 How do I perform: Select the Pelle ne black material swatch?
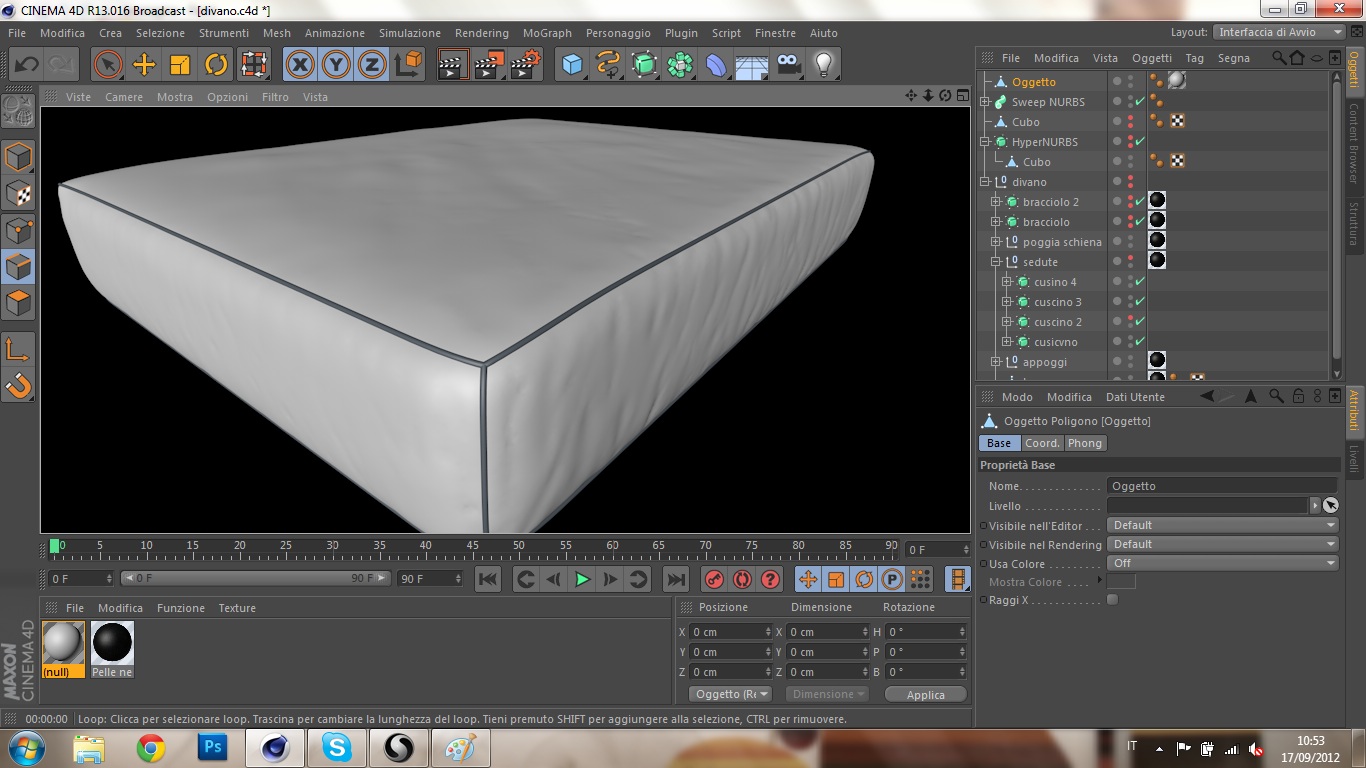coord(112,643)
